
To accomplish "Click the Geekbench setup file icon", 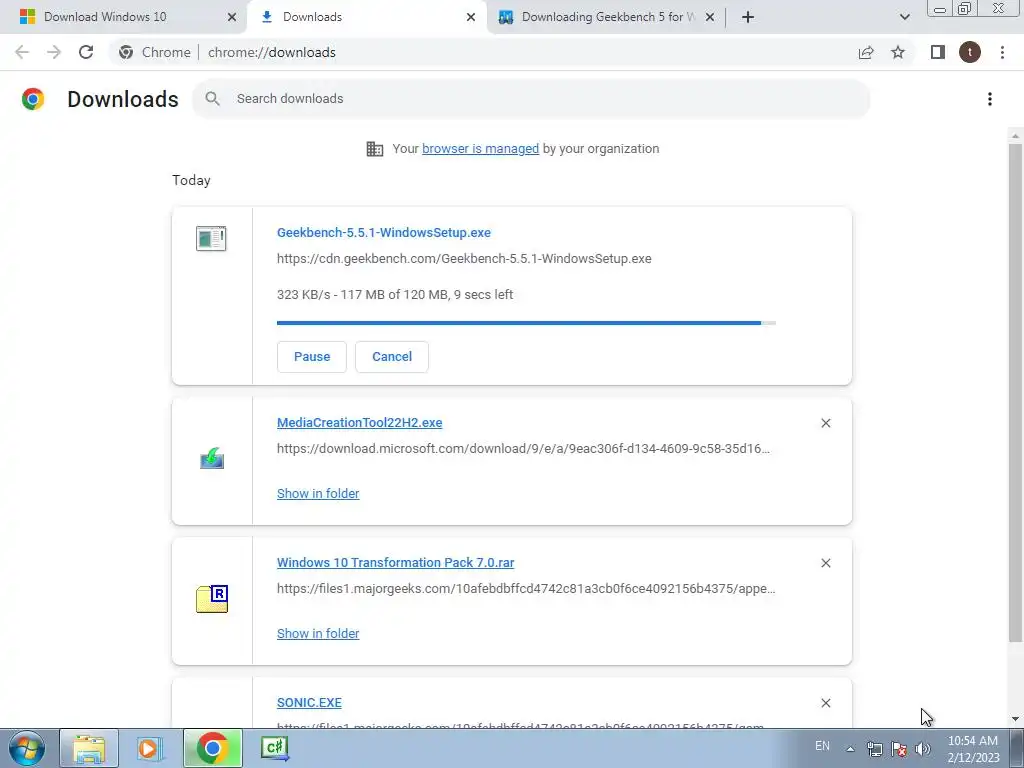I will [211, 238].
